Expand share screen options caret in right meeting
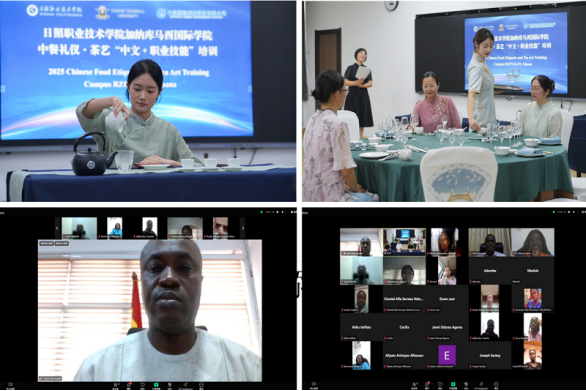The width and height of the screenshot is (586, 391). point(458,384)
